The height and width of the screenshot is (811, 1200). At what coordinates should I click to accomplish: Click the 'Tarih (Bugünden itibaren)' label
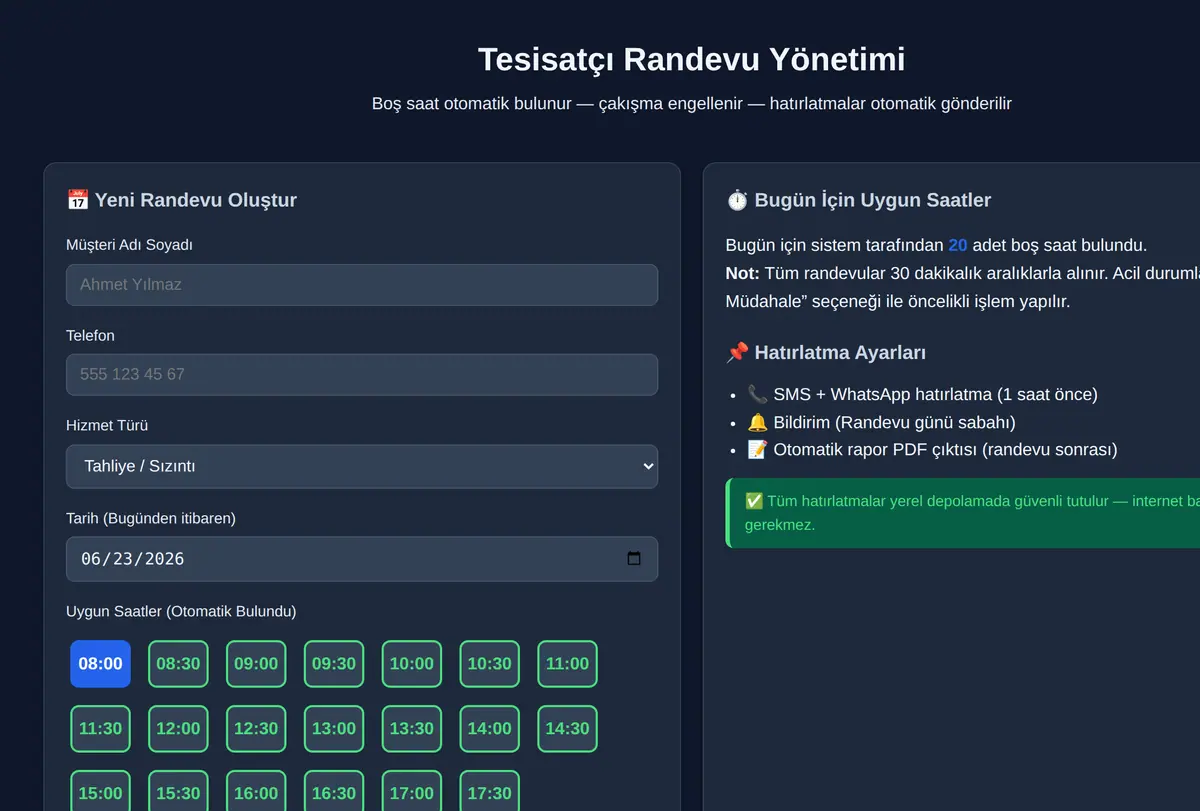click(x=151, y=518)
